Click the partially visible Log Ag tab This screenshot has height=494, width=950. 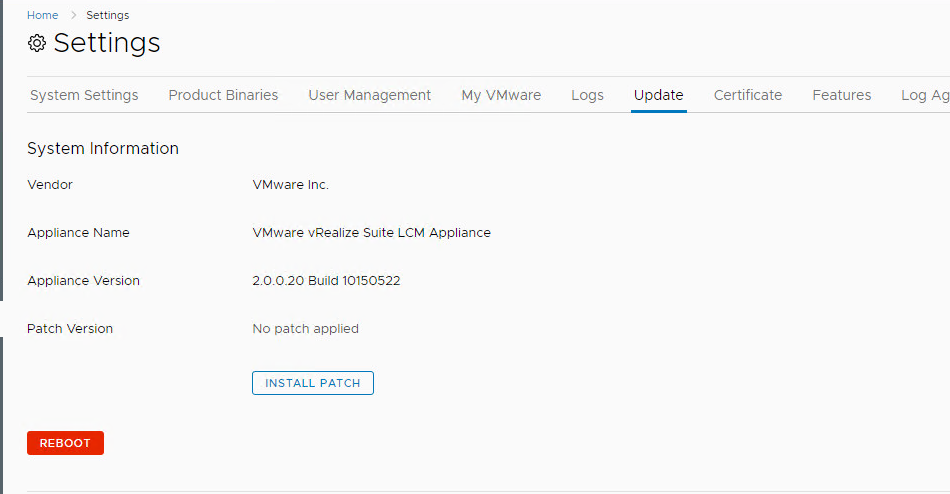pyautogui.click(x=924, y=95)
